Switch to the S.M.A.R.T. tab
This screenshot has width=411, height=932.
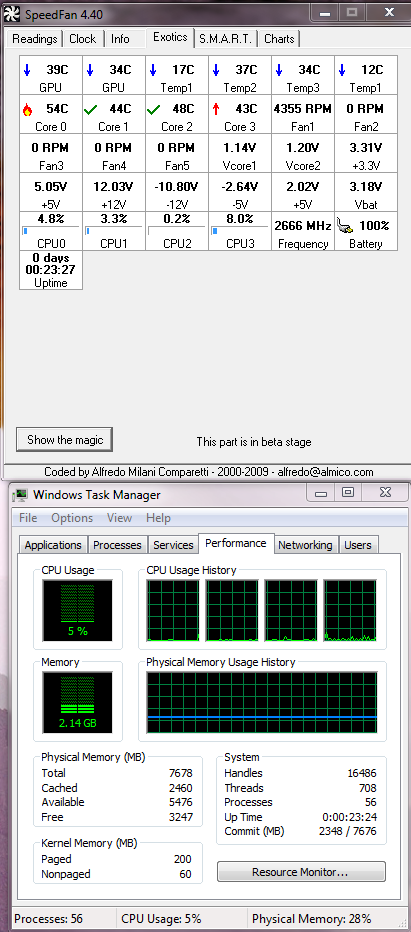point(227,39)
